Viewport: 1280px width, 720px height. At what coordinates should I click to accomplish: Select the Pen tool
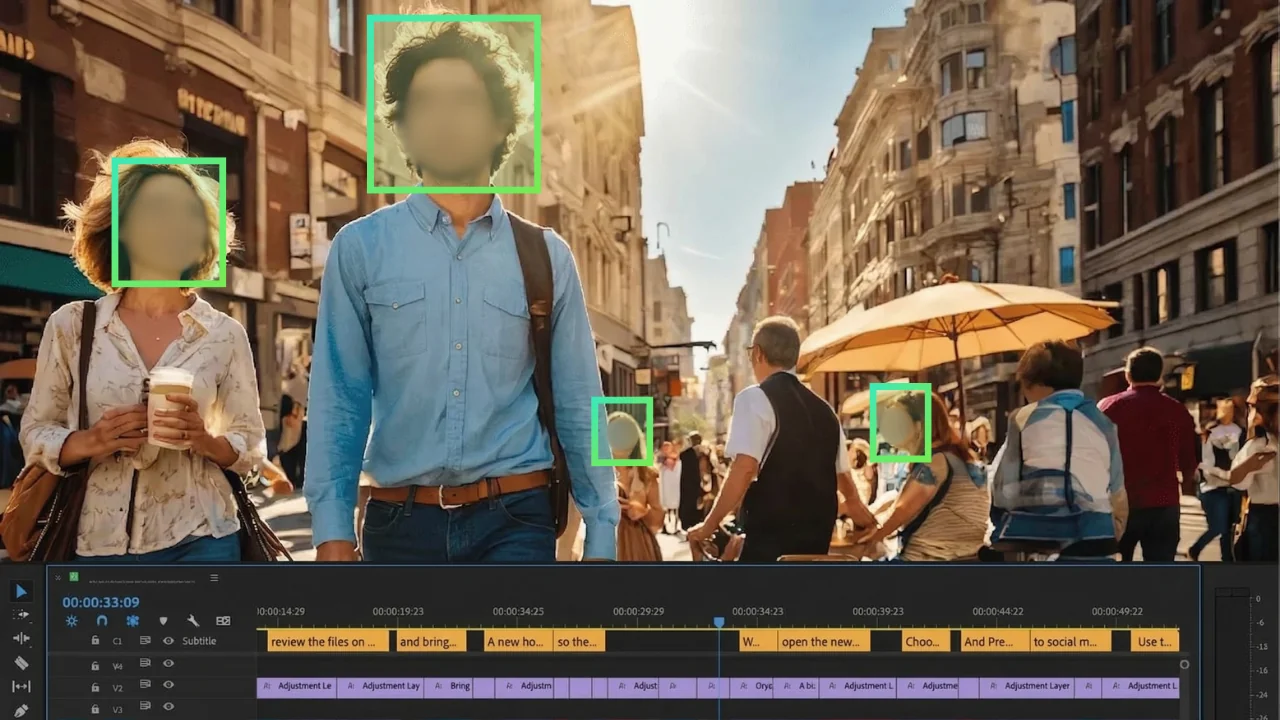(21, 710)
